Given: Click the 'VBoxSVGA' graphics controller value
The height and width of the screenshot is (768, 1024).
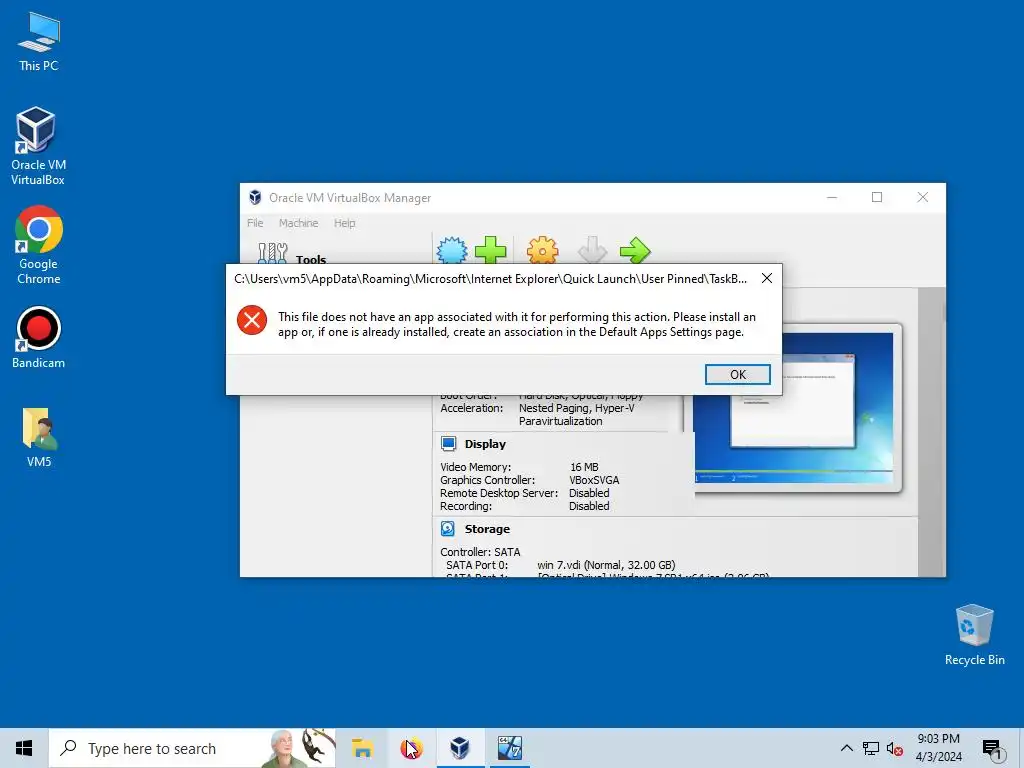Looking at the screenshot, I should click(x=594, y=480).
